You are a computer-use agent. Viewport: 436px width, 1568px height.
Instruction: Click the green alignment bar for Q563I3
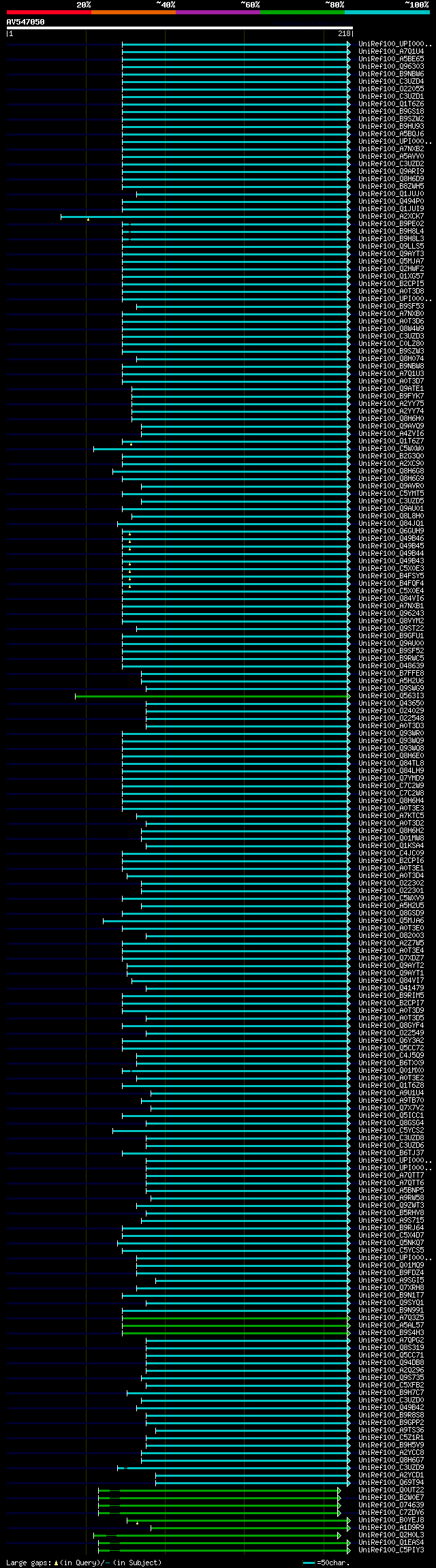(x=213, y=696)
